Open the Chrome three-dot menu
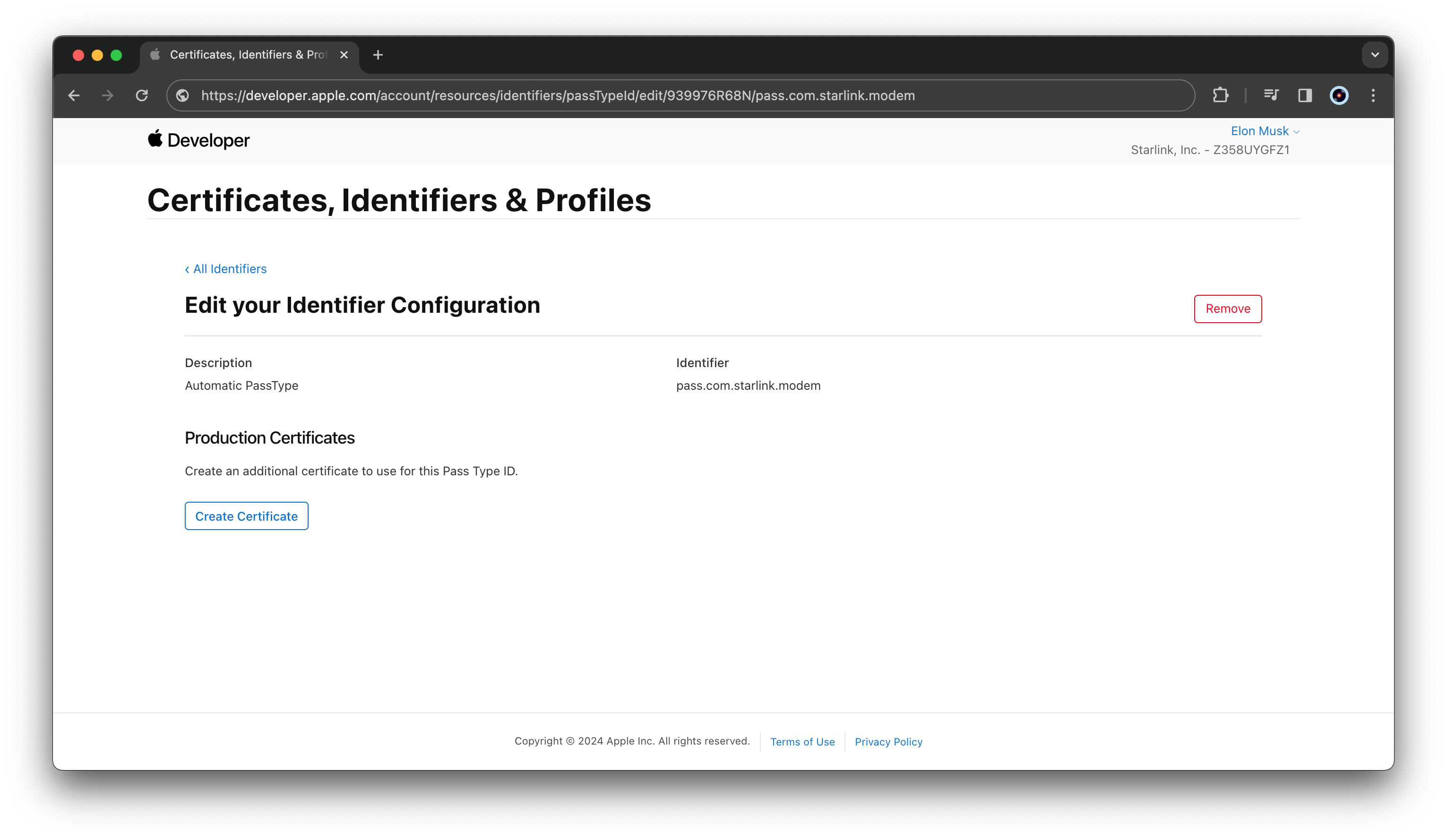This screenshot has height=840, width=1447. 1373,95
